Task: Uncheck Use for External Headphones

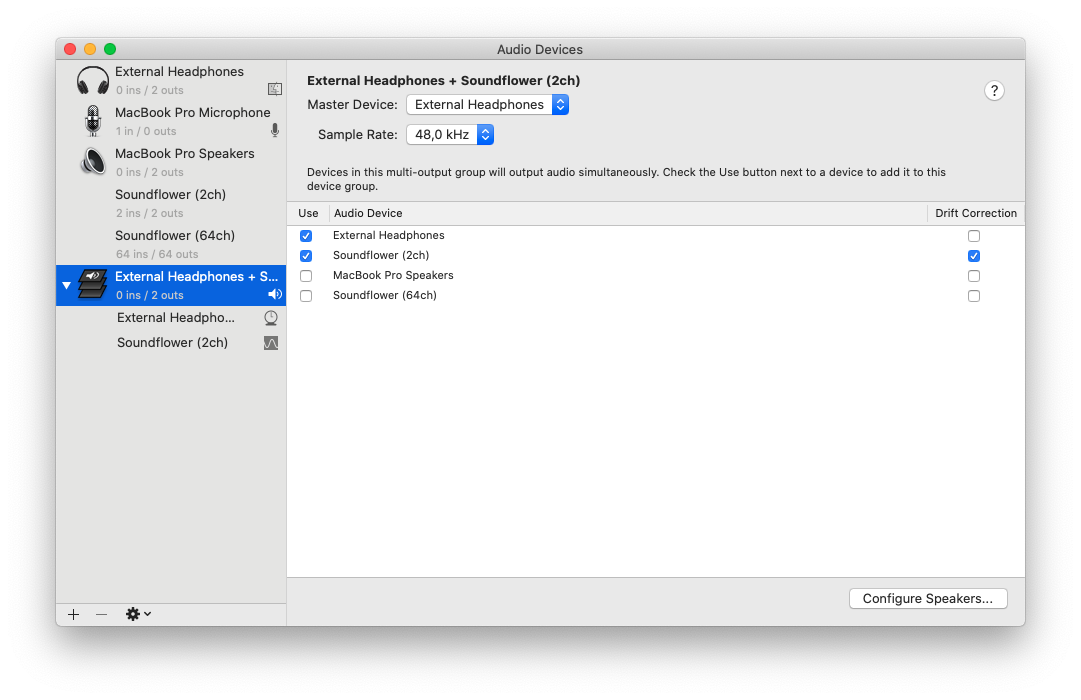Action: click(x=306, y=236)
